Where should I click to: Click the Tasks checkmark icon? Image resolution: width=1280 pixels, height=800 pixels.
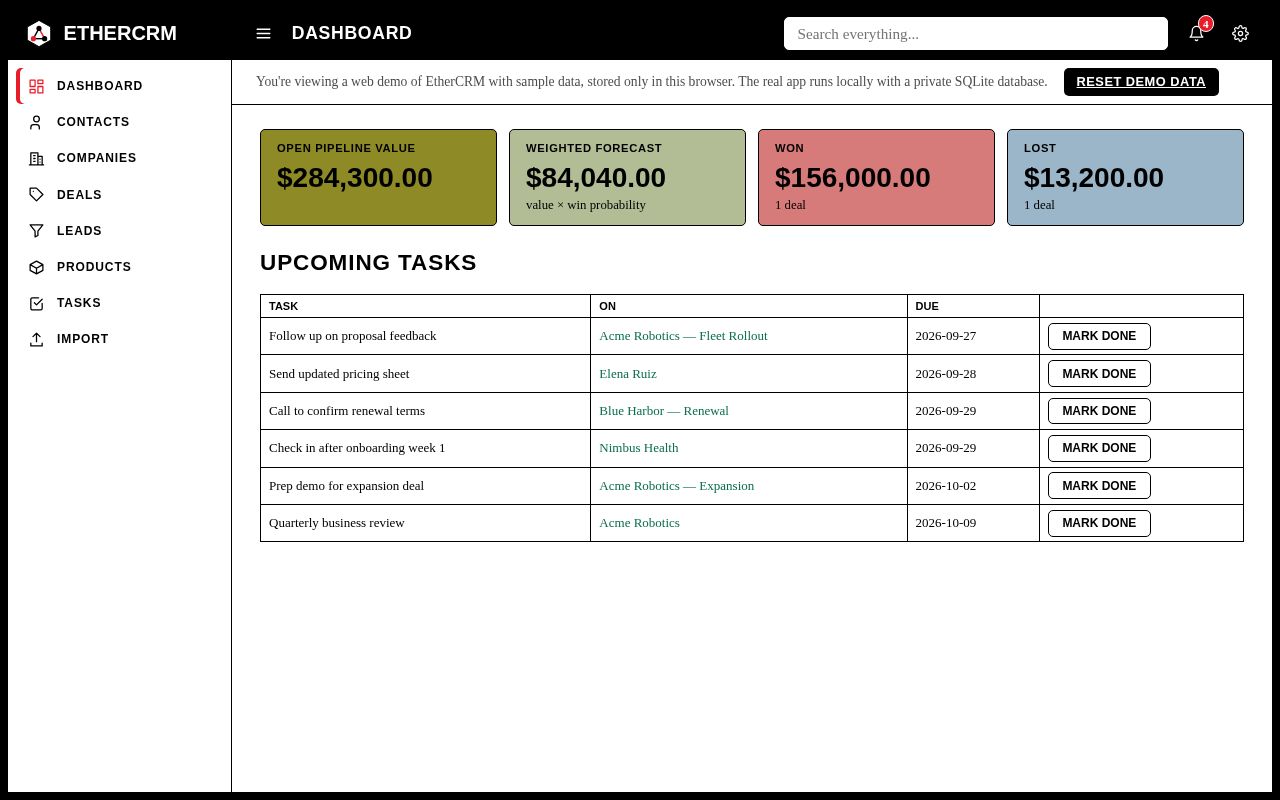(37, 303)
